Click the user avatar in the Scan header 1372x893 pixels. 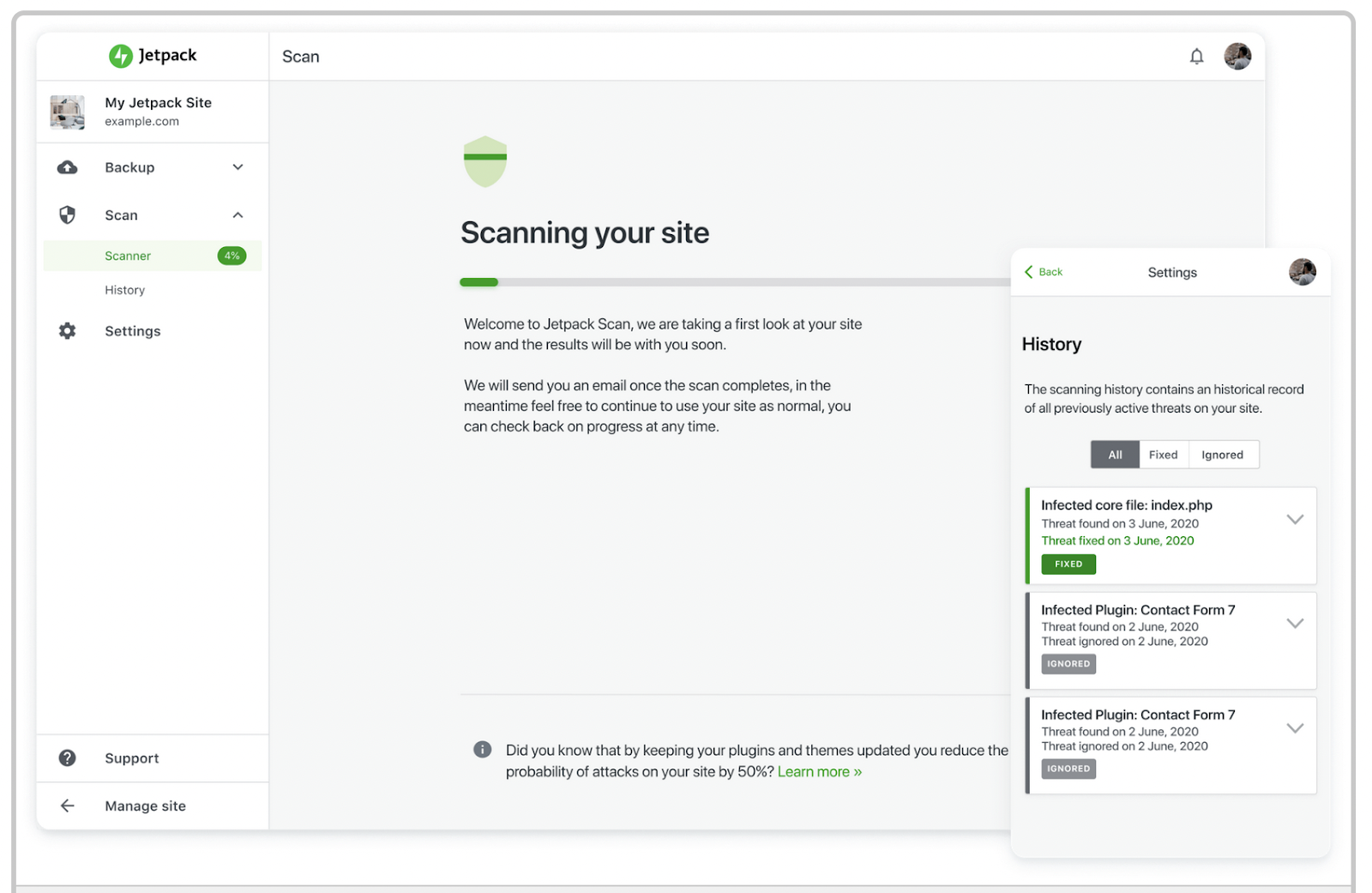1237,57
